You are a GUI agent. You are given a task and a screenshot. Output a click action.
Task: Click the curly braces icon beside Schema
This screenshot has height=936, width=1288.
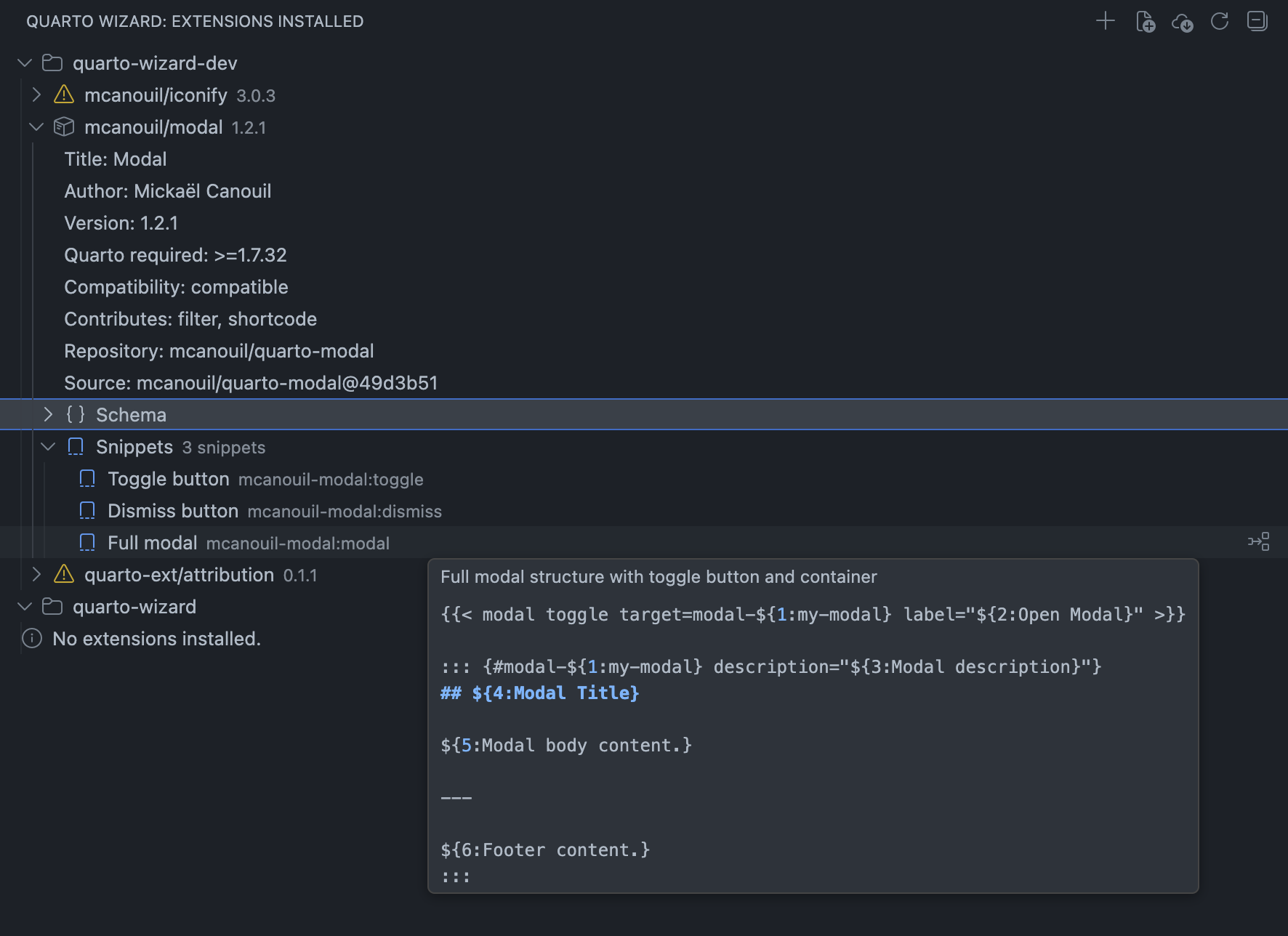75,414
